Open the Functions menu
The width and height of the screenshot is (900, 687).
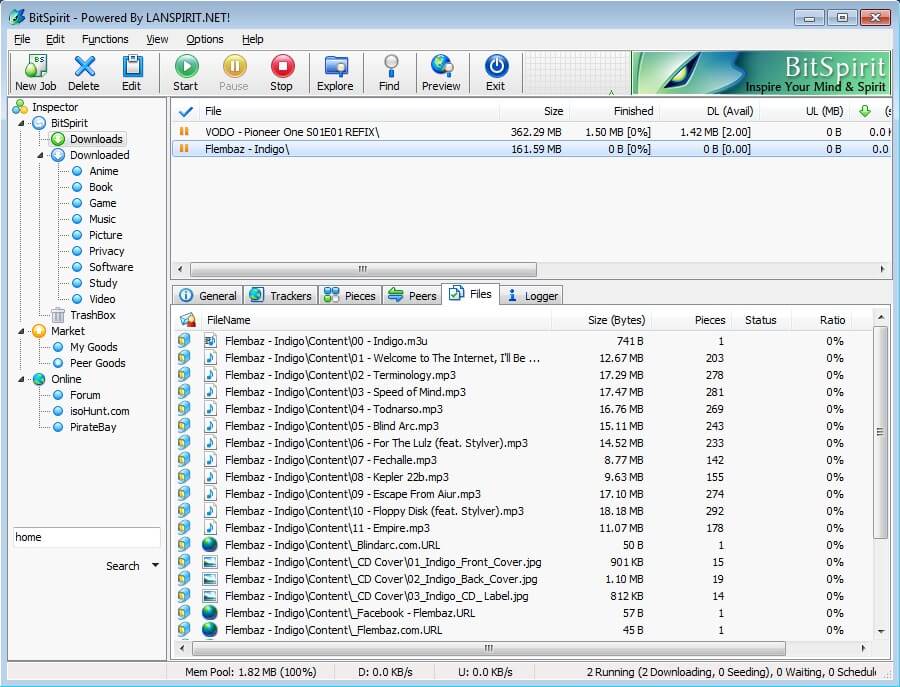pos(105,39)
